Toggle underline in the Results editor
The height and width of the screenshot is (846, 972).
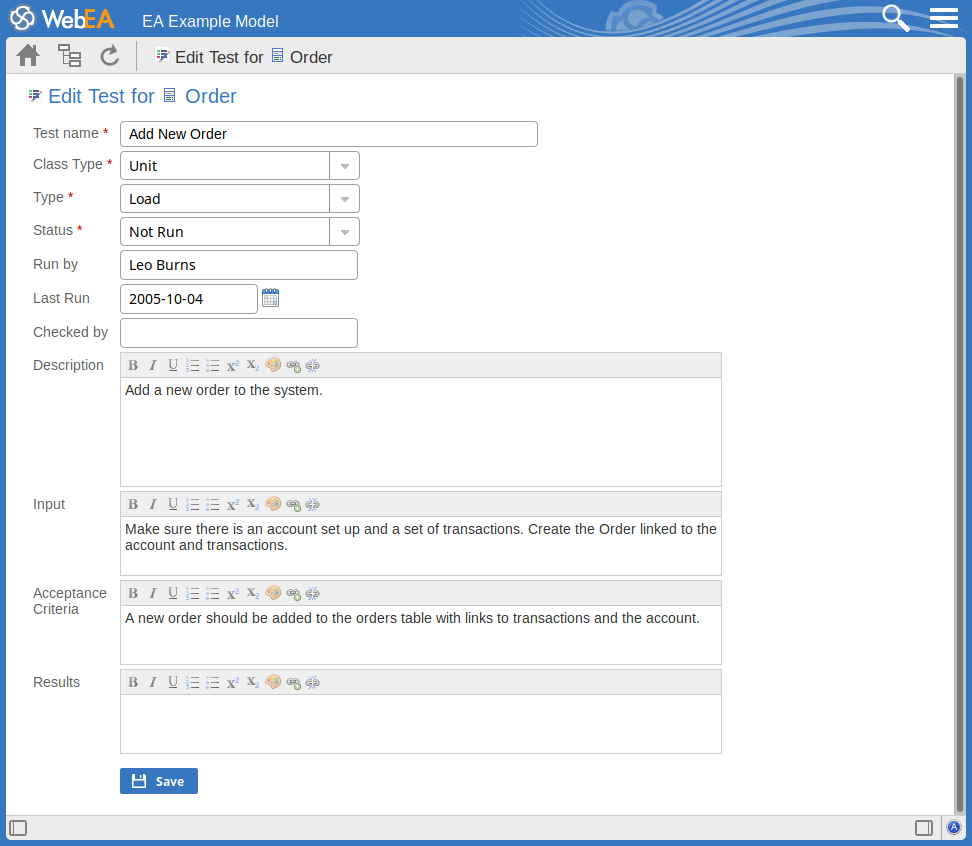coord(173,682)
